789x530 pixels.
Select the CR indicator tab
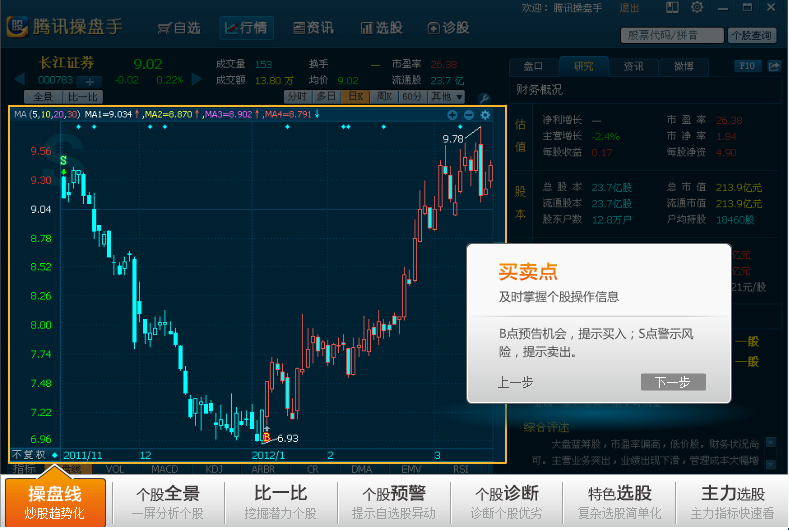point(312,469)
